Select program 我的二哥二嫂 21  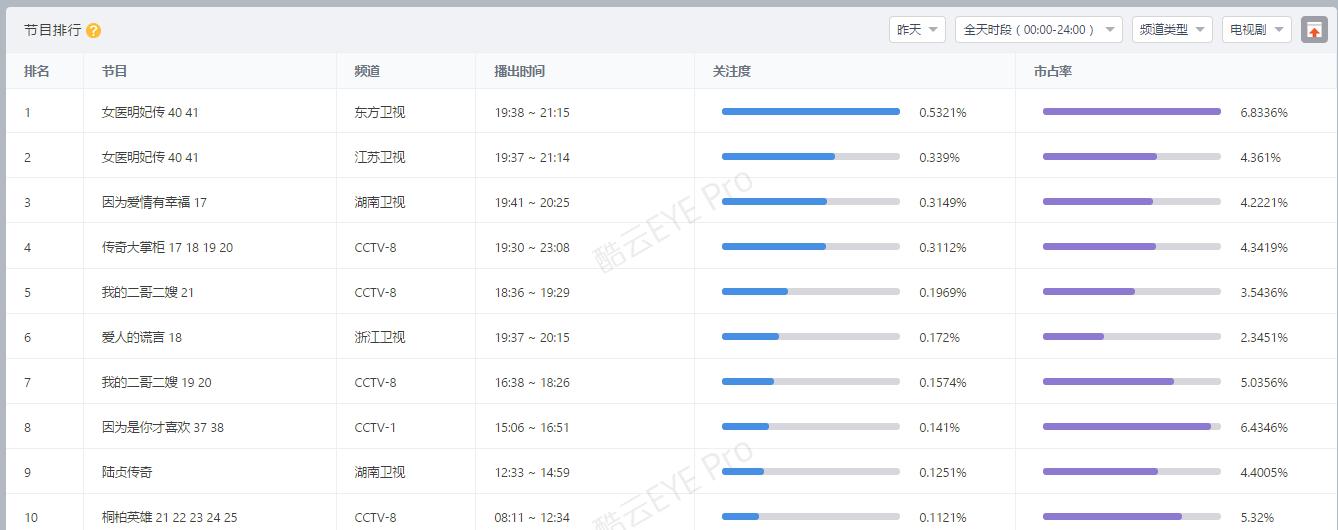coord(148,292)
